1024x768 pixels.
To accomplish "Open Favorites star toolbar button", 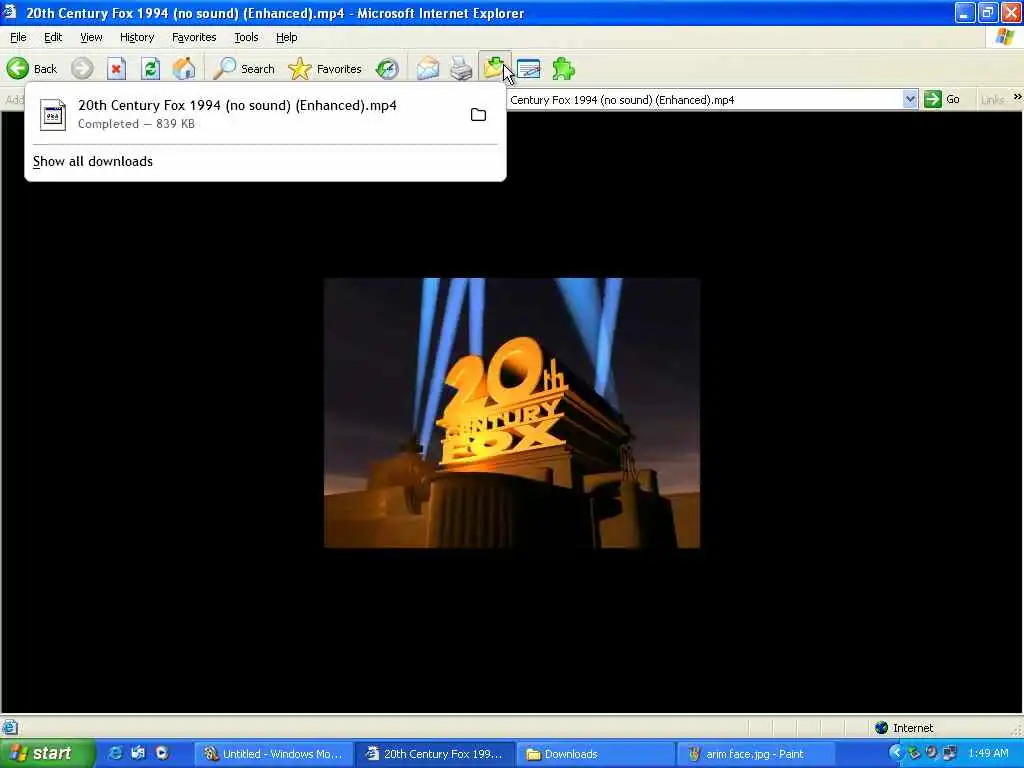I will [325, 69].
